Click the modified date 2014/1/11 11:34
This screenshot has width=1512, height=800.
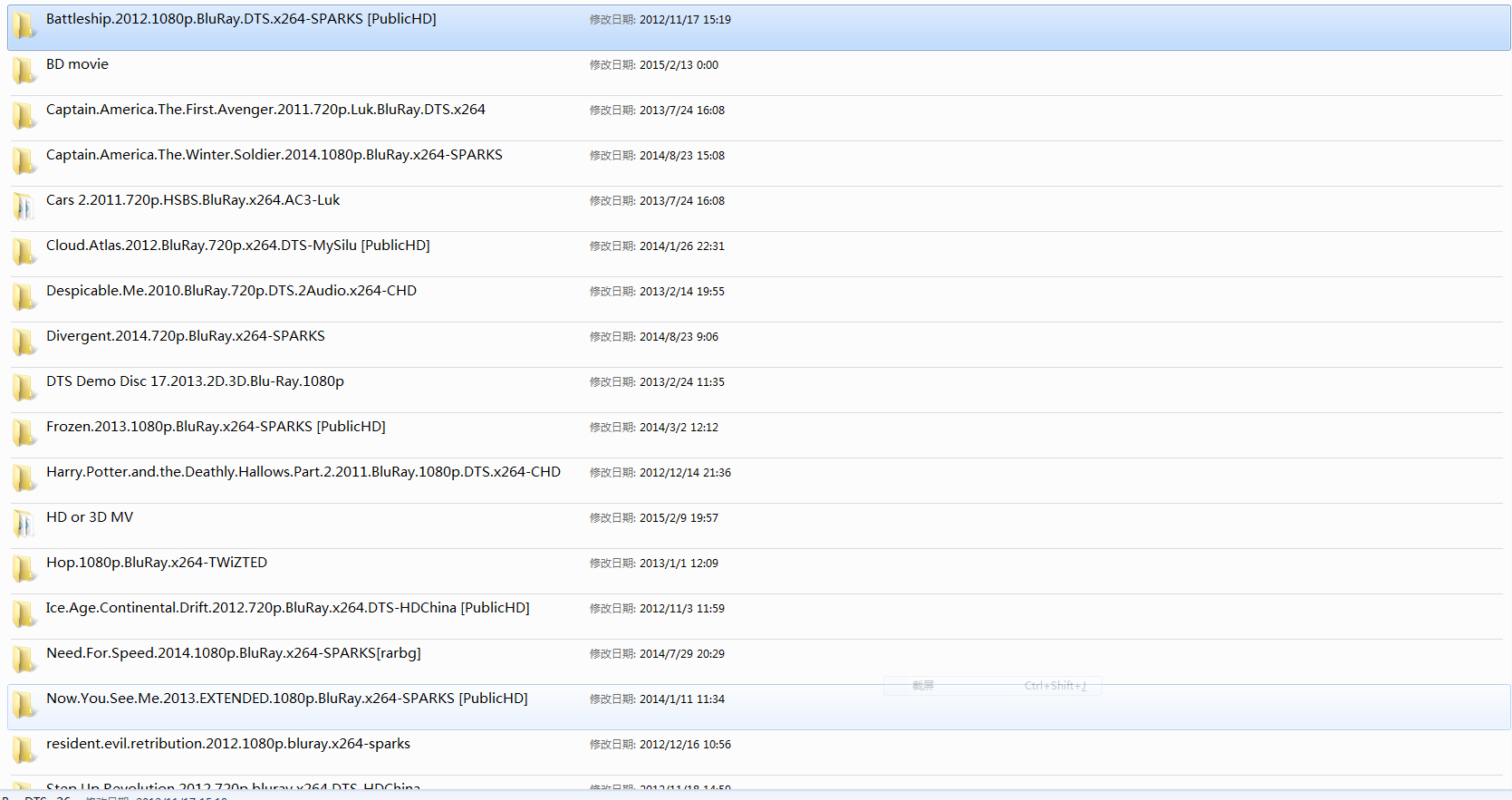(x=682, y=699)
